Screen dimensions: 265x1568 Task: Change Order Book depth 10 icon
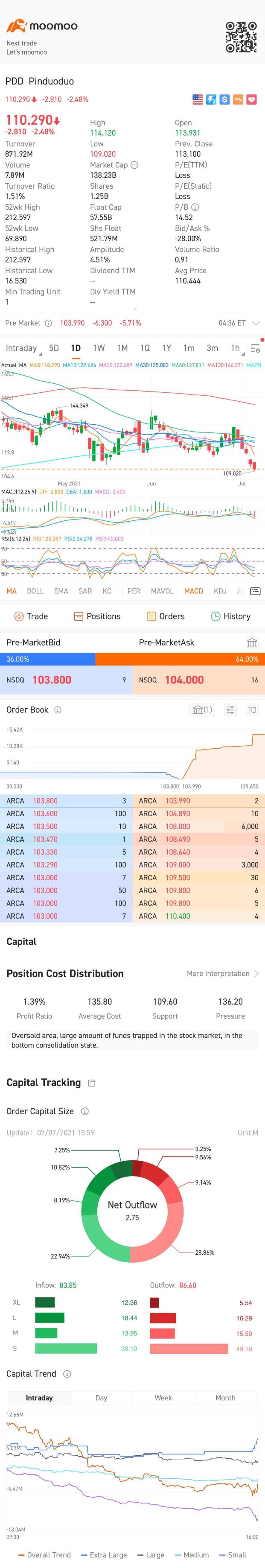click(x=252, y=710)
